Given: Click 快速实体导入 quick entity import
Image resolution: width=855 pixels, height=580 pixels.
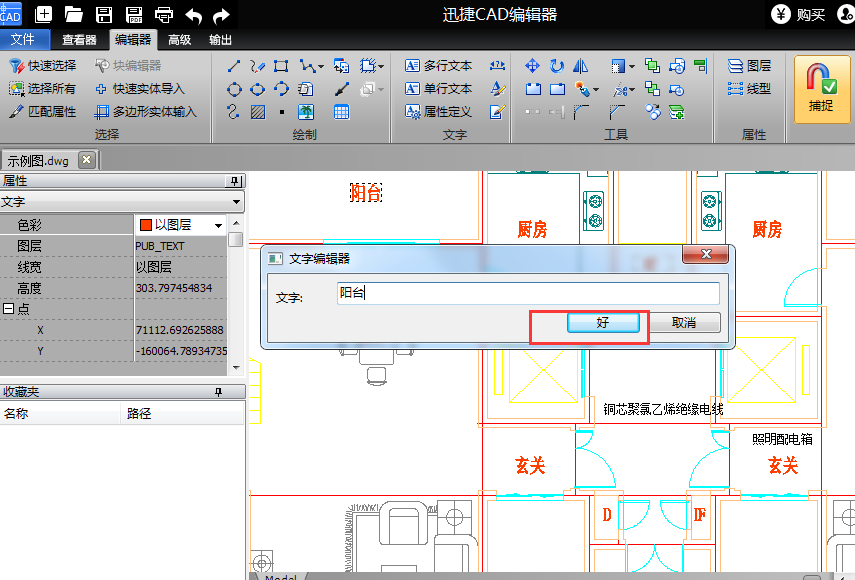Looking at the screenshot, I should [x=140, y=88].
